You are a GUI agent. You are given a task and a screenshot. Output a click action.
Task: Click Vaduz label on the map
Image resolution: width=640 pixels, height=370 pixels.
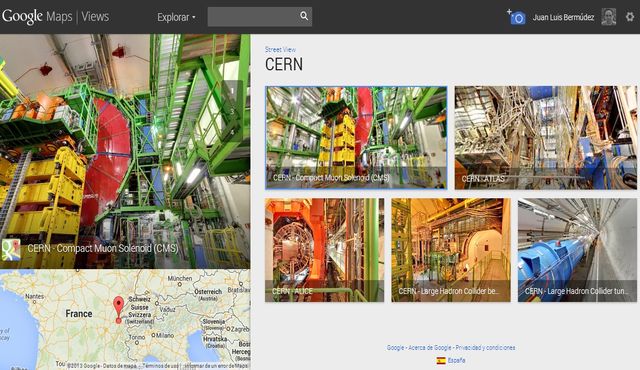167,309
